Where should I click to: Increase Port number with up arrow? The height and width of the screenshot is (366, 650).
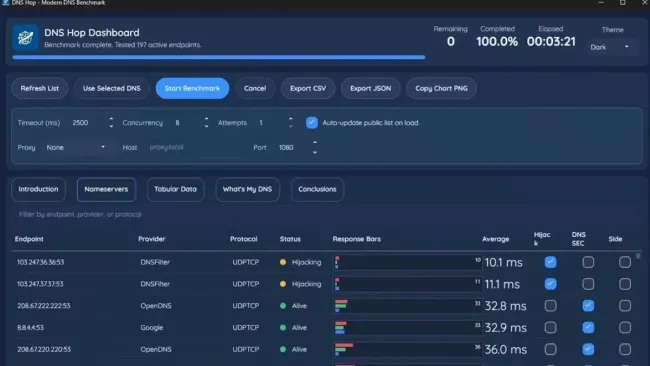(315, 142)
